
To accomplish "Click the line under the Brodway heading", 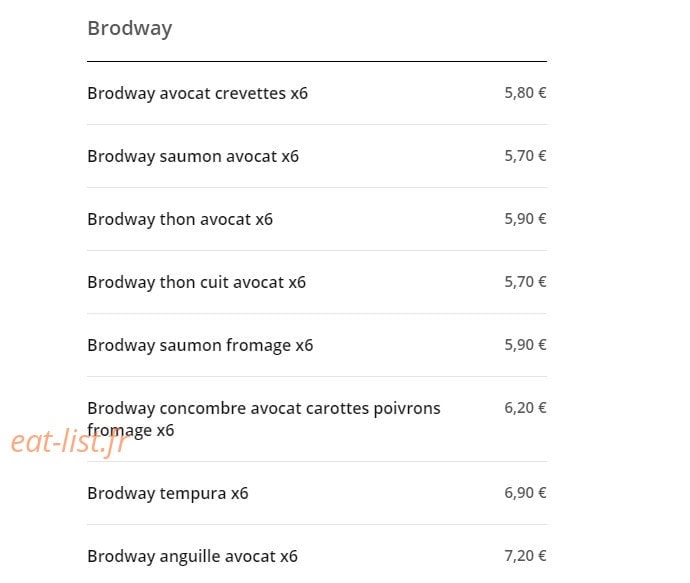I will click(317, 62).
